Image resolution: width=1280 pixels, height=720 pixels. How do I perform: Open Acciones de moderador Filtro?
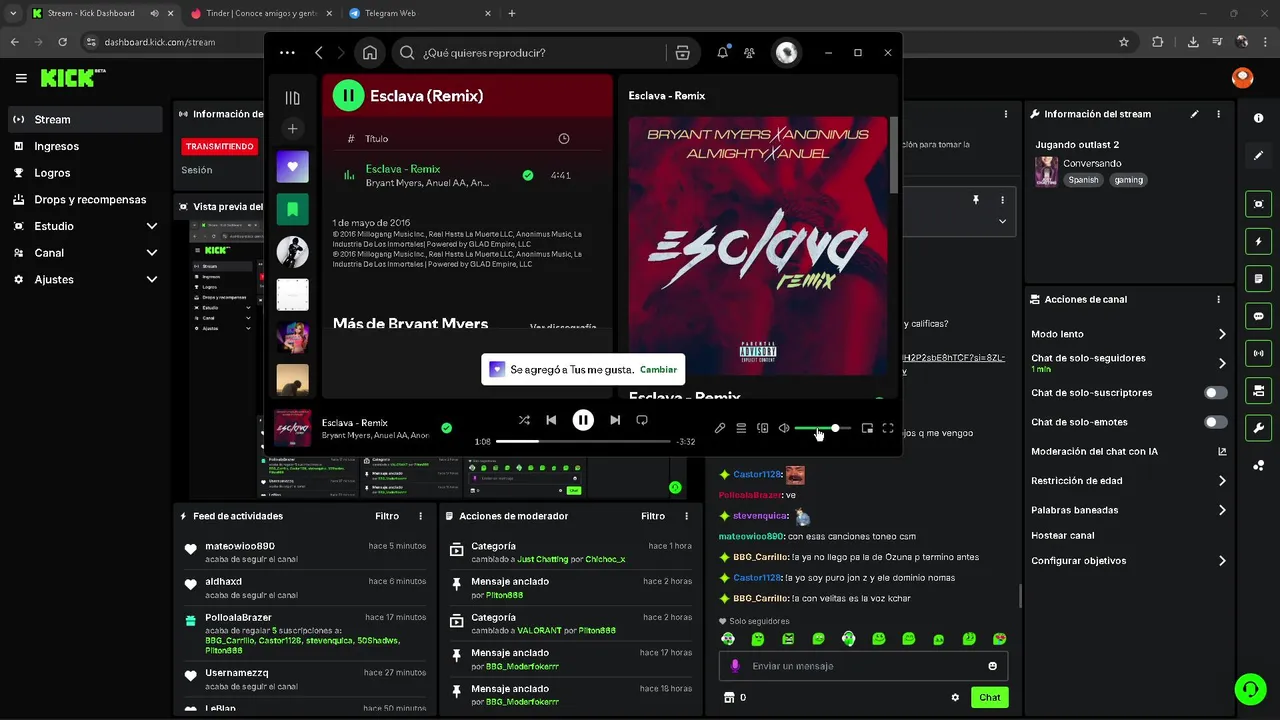[653, 516]
